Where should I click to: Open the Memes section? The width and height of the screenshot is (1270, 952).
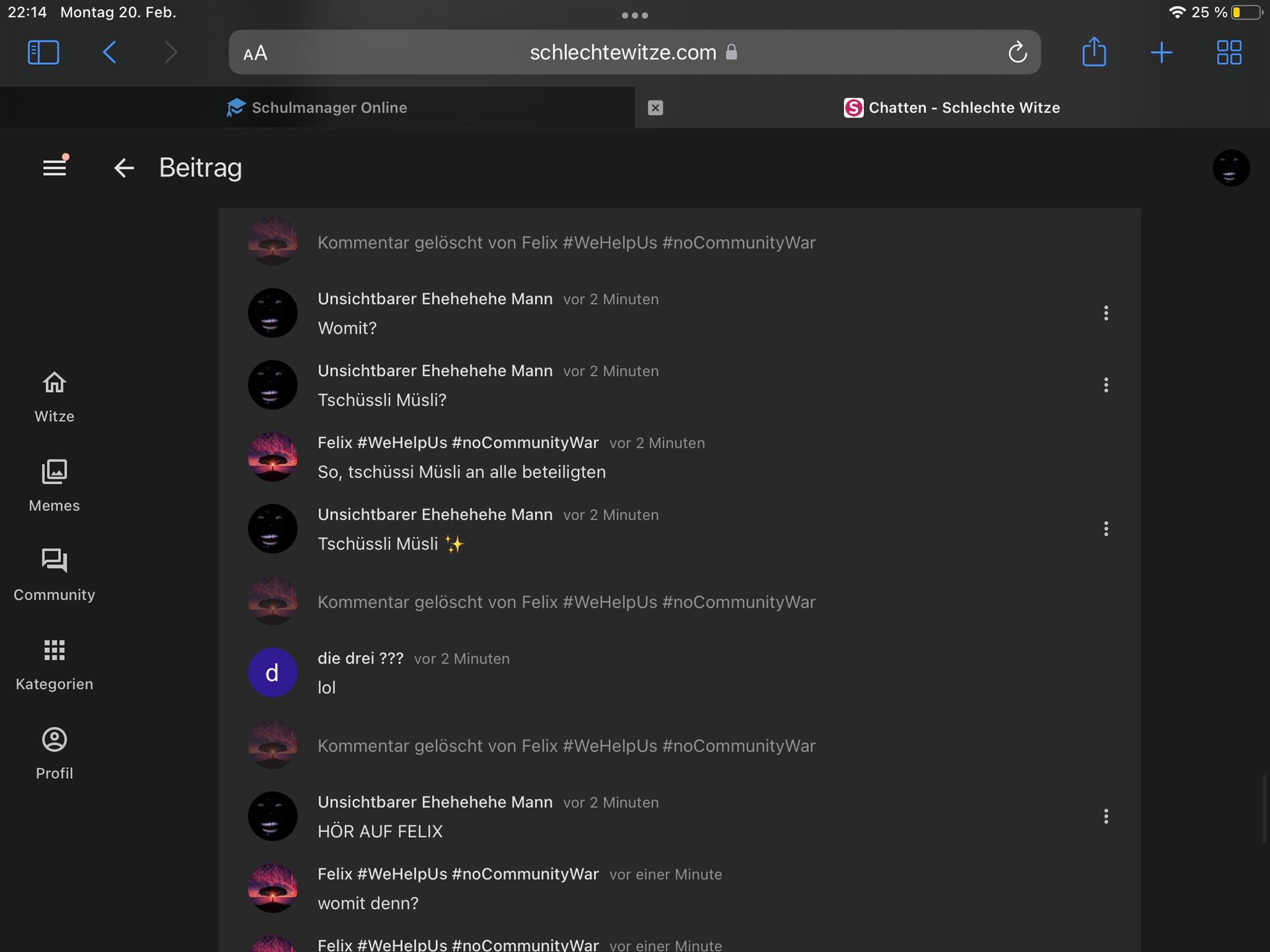pos(54,486)
